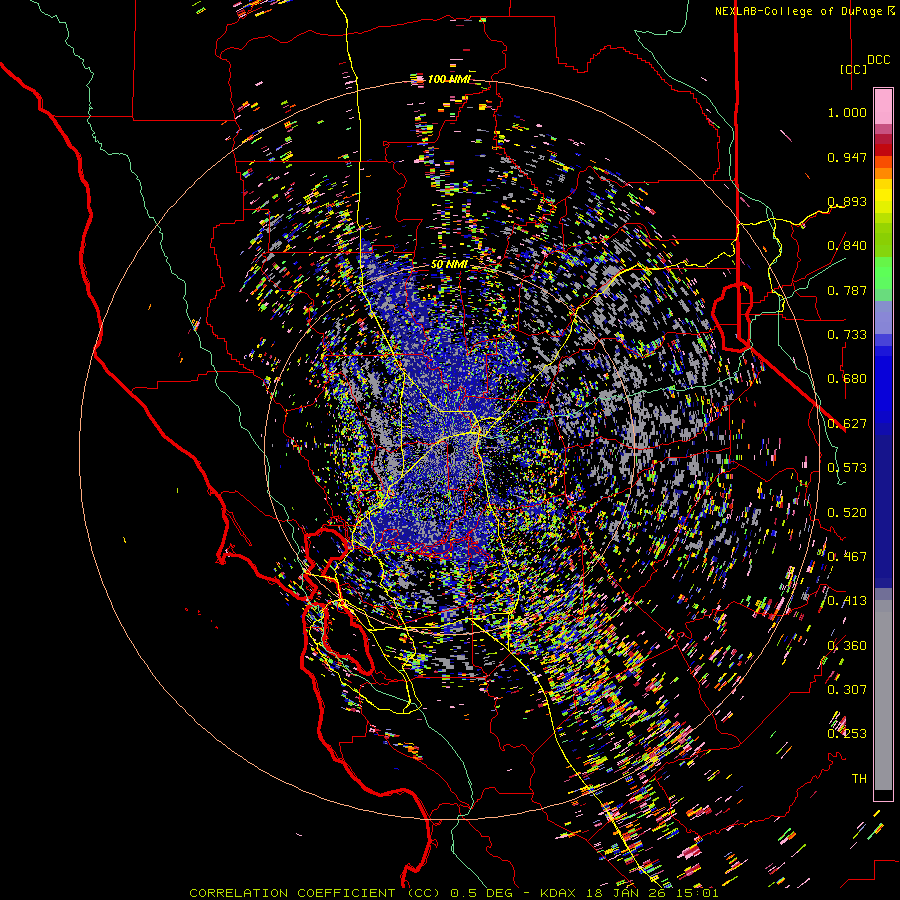900x900 pixels.
Task: Click the 1.000 value on the color scale
Action: [847, 112]
